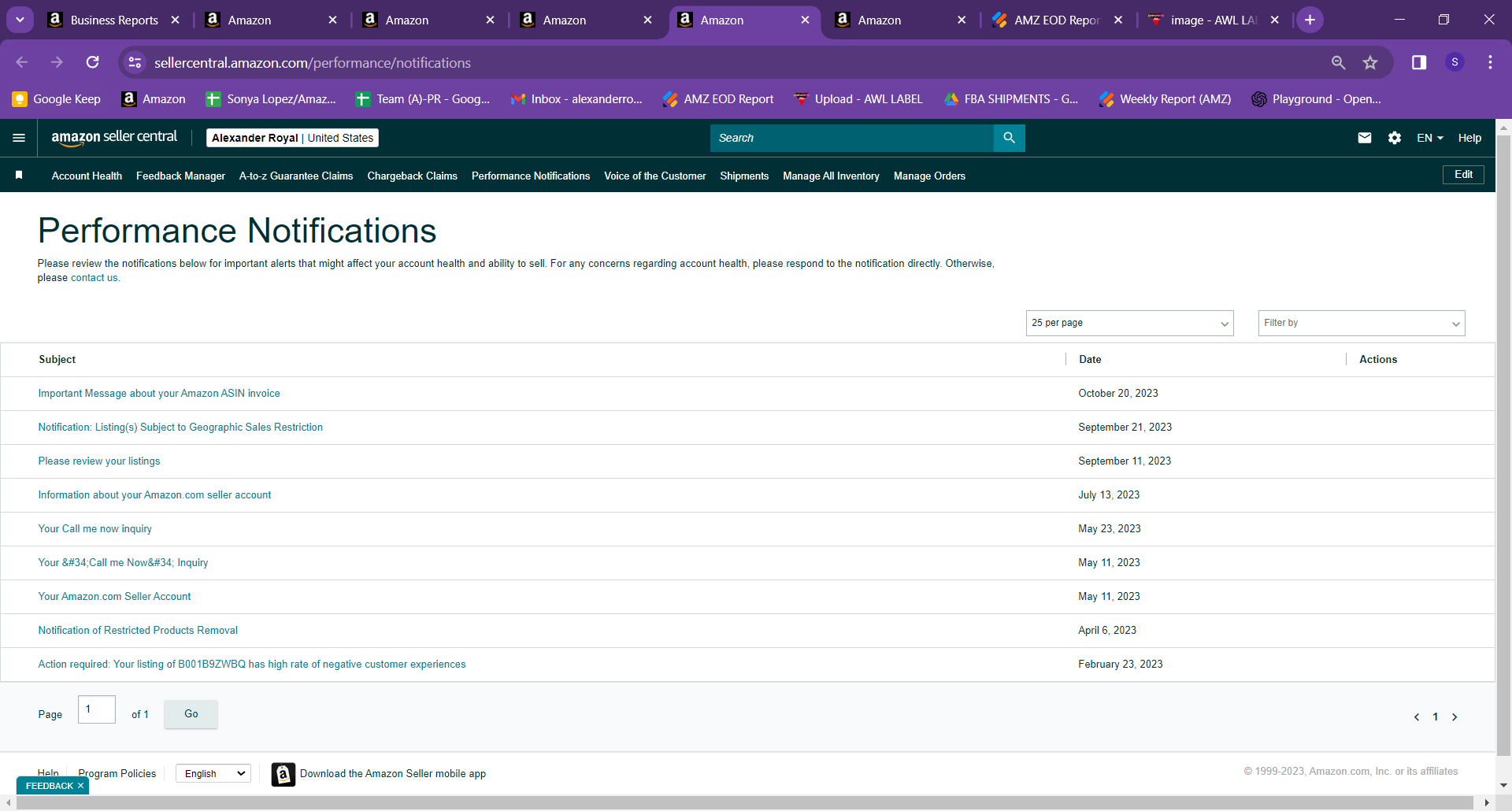Click the search magnifier button
1512x811 pixels.
(x=1009, y=138)
